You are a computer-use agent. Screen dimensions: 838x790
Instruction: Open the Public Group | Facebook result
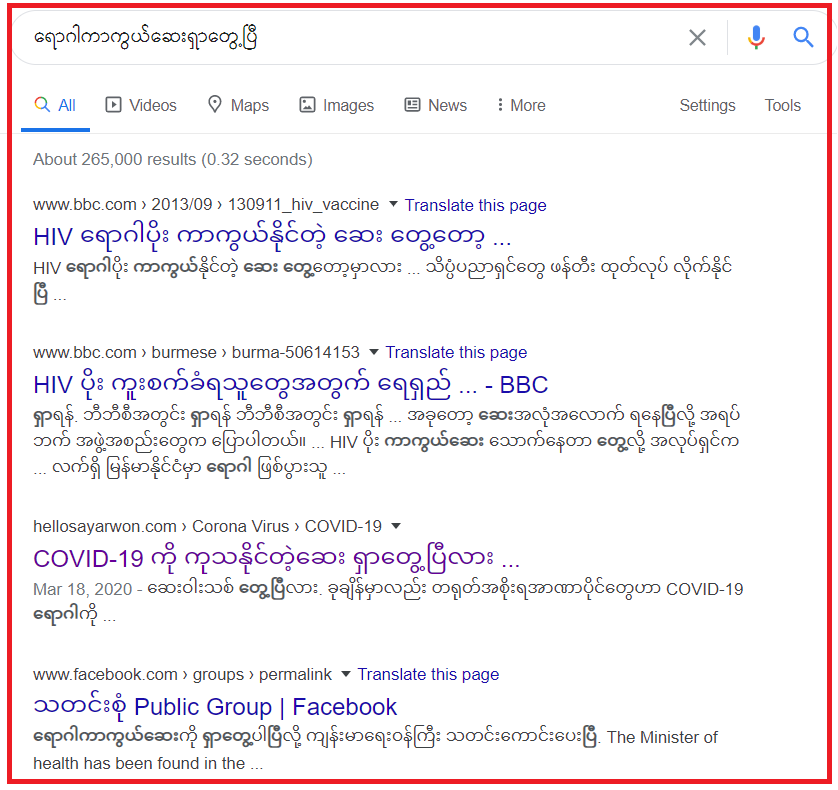[215, 707]
